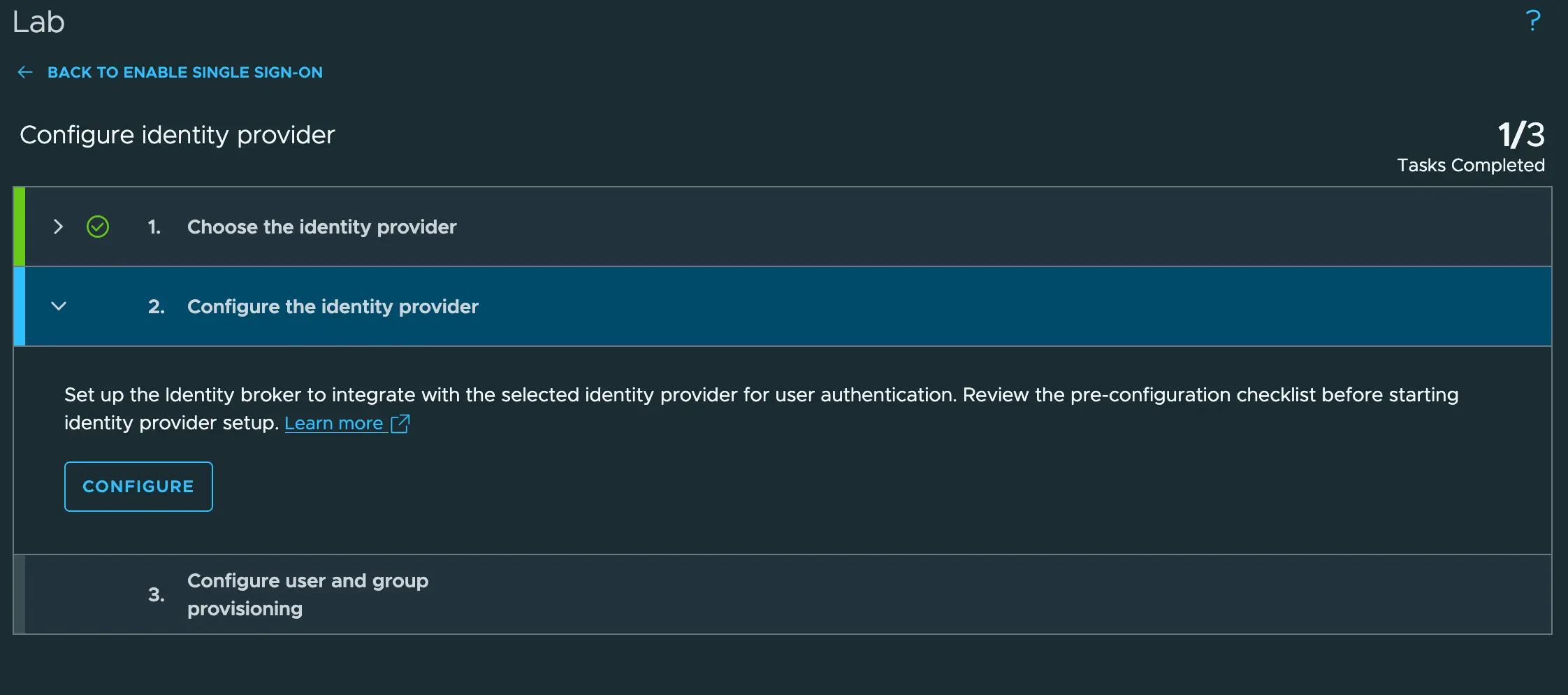1568x695 pixels.
Task: Switch to the Configure the identity provider task
Action: pos(333,306)
